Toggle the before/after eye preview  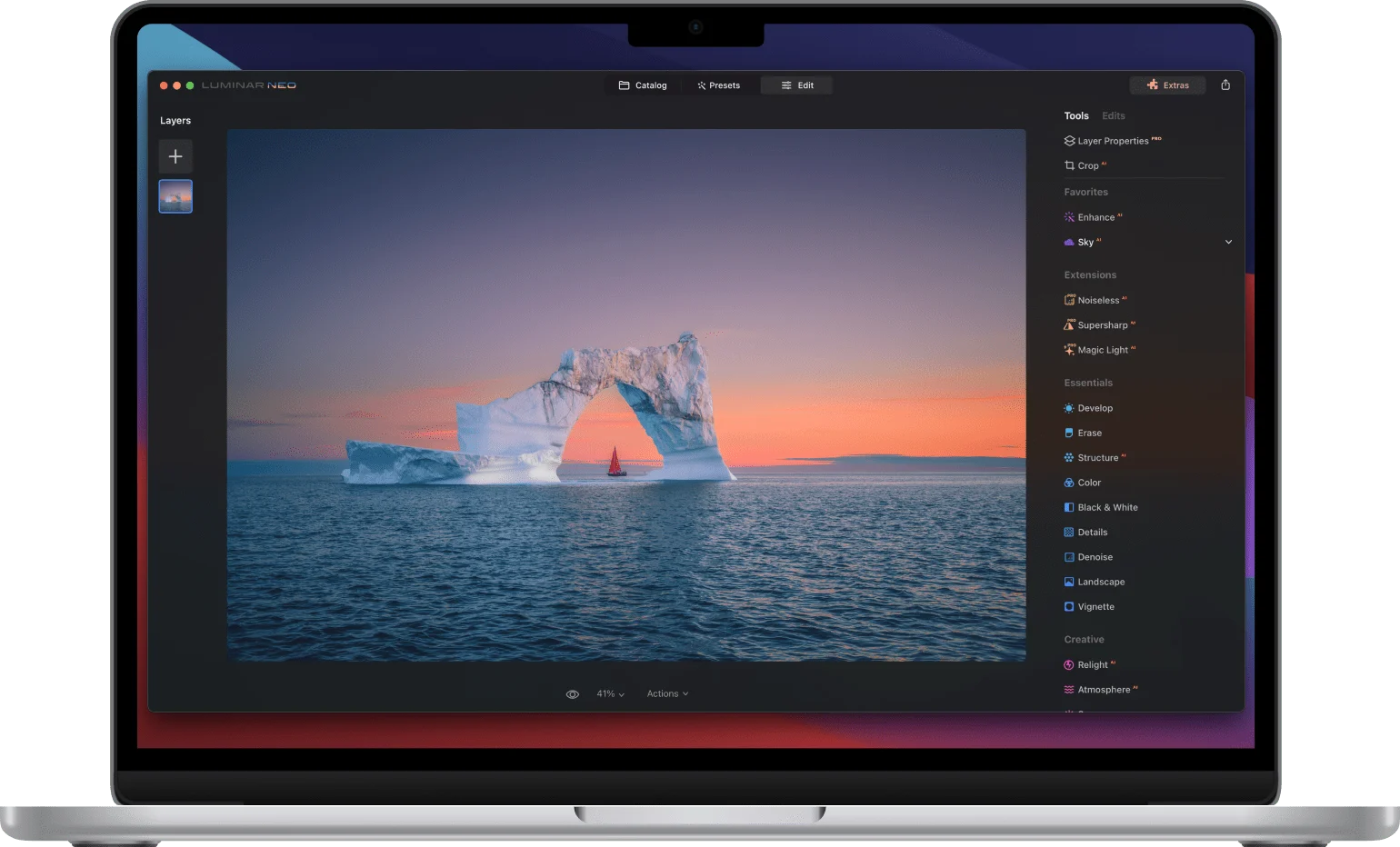coord(572,693)
